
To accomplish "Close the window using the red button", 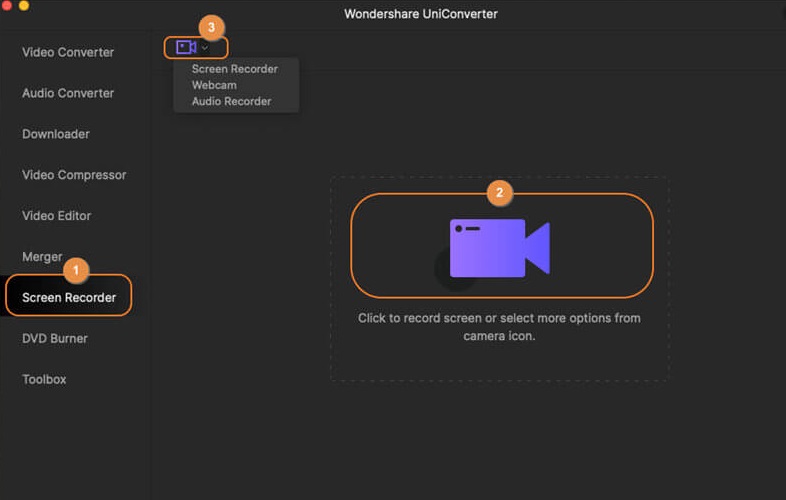I will pos(5,6).
